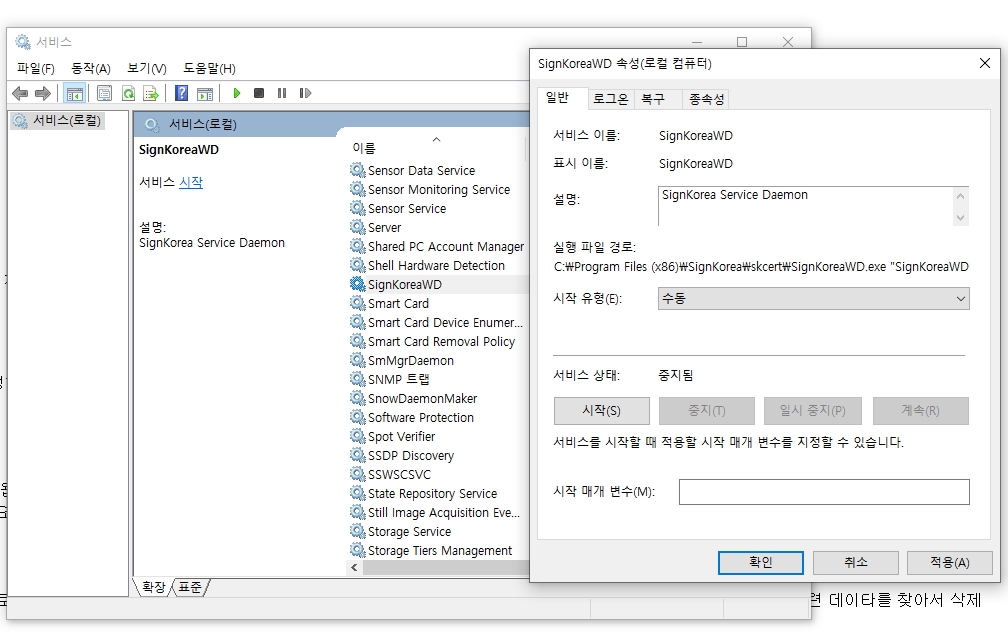Switch to 표준 view tab at bottom
The width and height of the screenshot is (1008, 641).
click(x=190, y=587)
